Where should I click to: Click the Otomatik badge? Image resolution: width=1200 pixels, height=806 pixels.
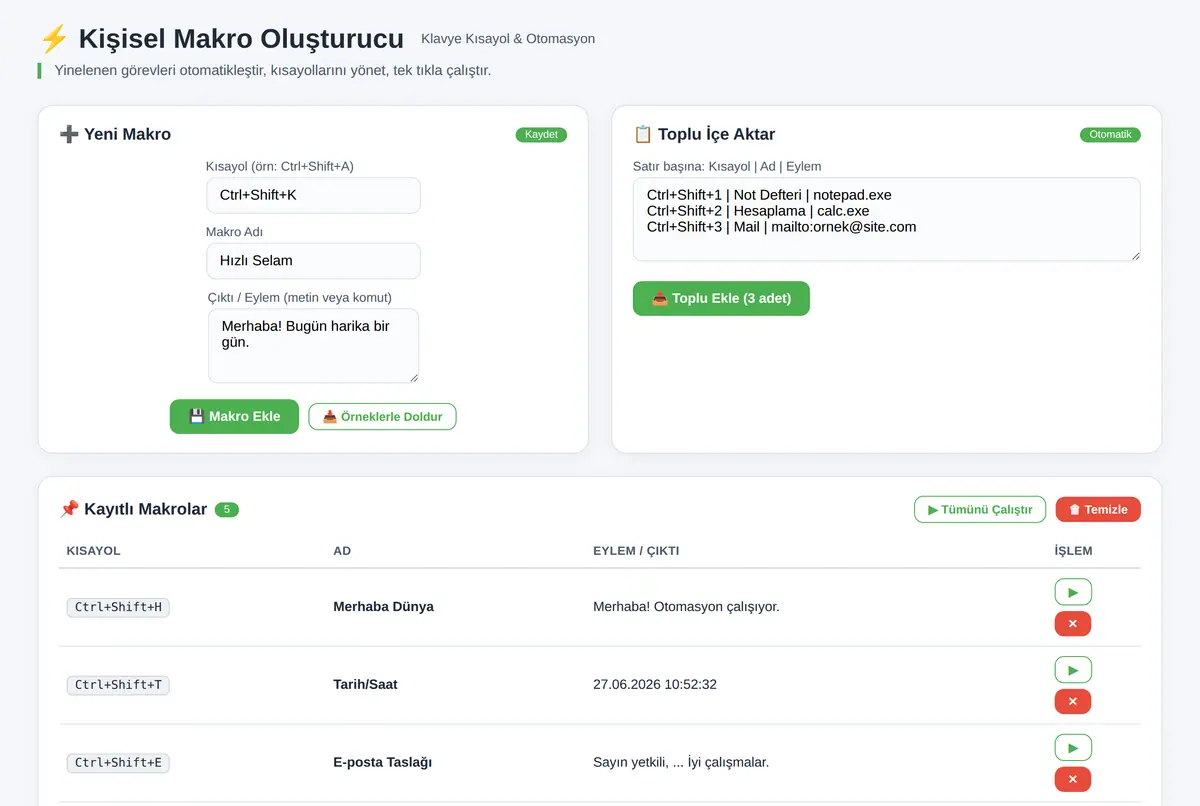click(1110, 135)
